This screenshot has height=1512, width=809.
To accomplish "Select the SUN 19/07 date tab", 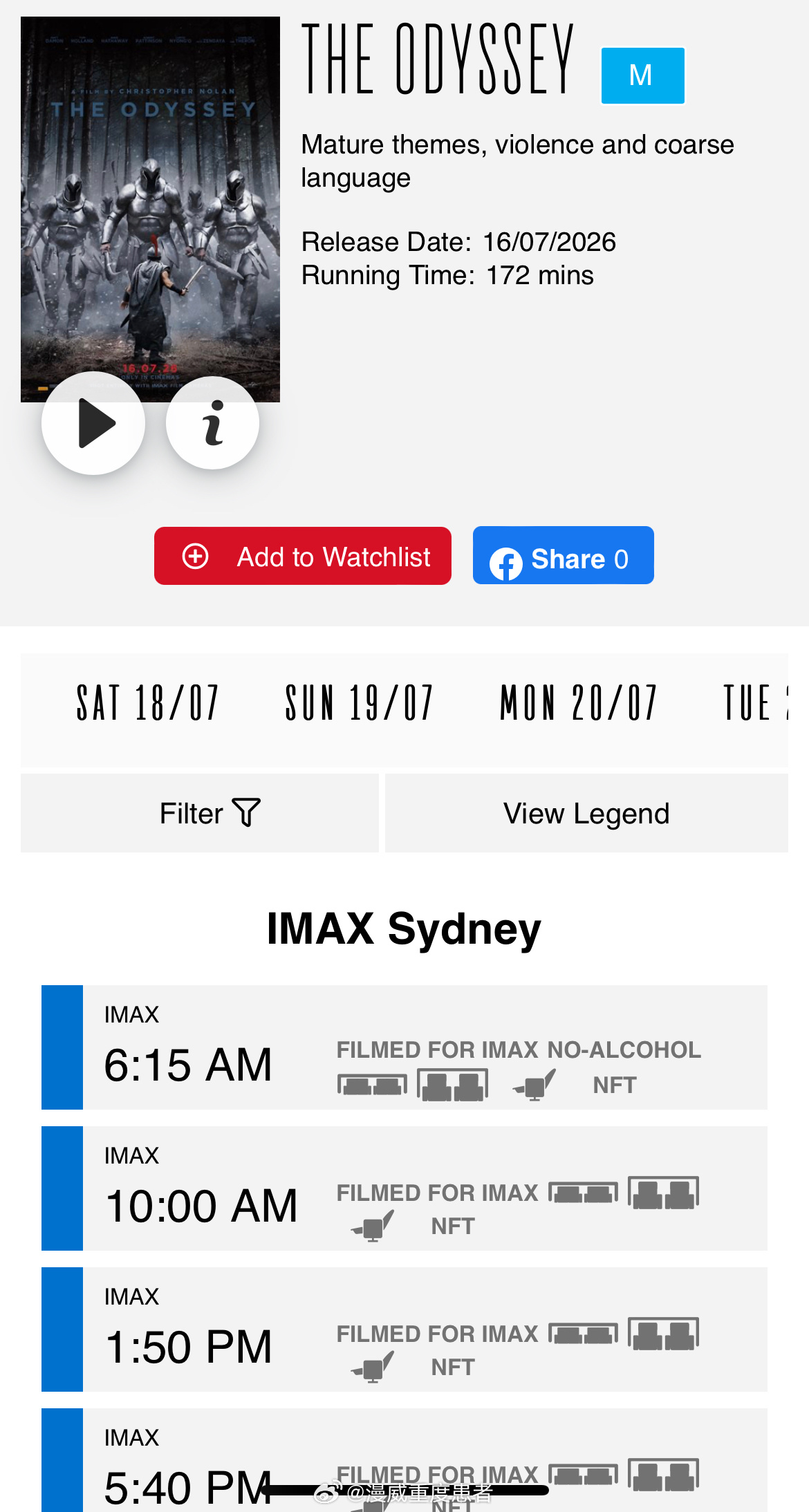I will tap(359, 703).
